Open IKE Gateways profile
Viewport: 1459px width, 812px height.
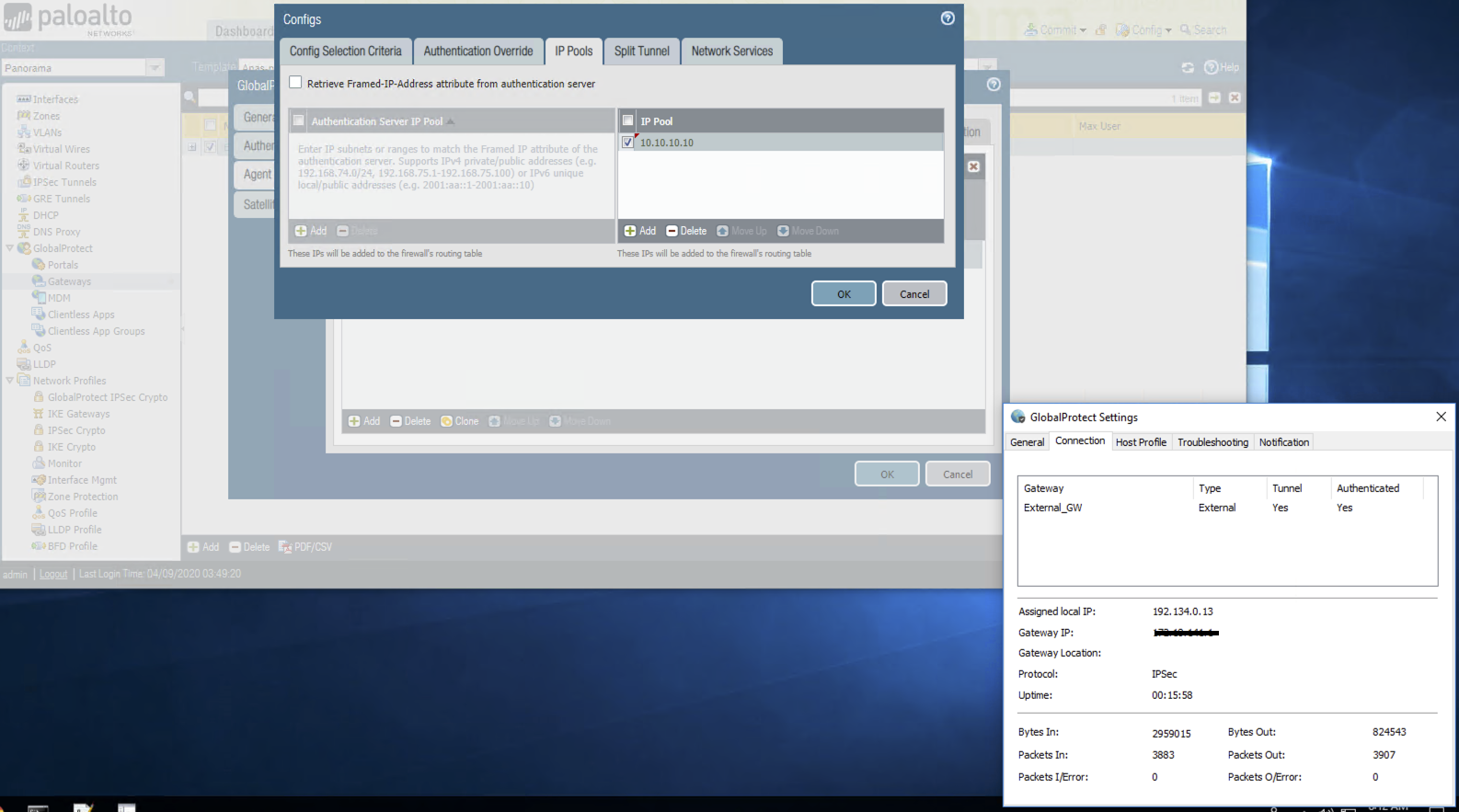pyautogui.click(x=78, y=414)
